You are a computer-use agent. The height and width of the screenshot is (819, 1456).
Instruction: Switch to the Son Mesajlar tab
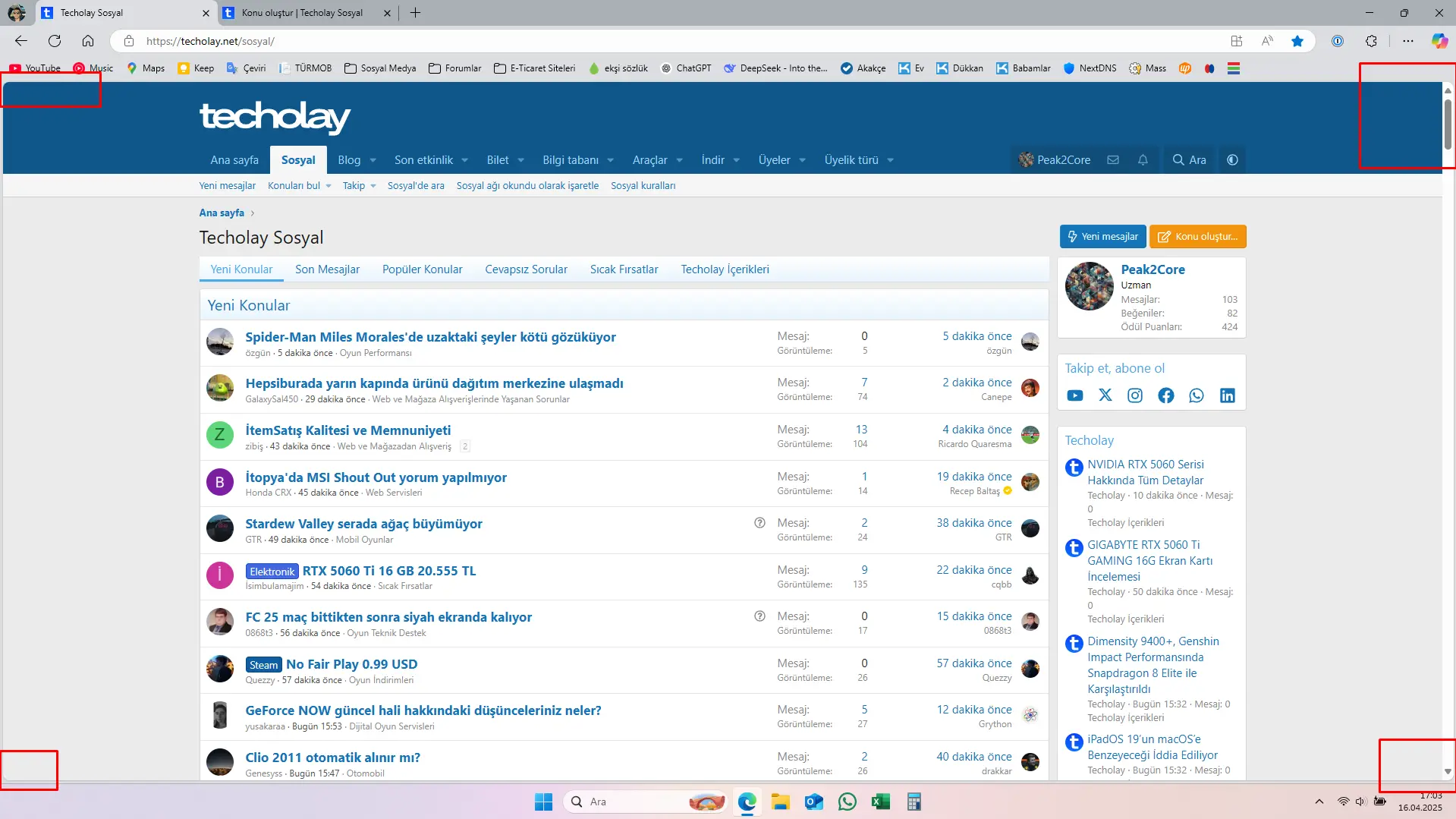tap(327, 269)
